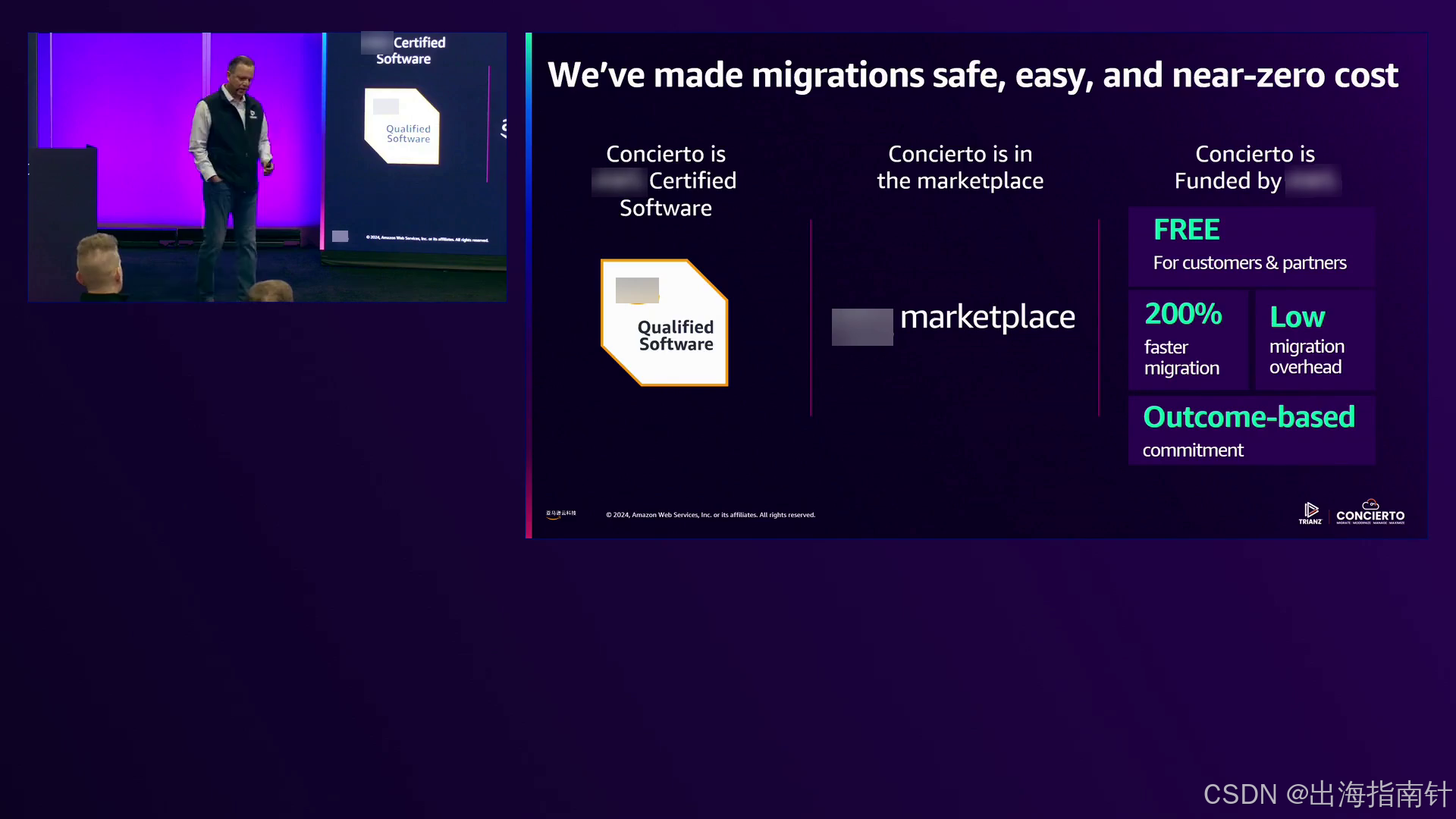Select the FREE for customers & partners tile
The height and width of the screenshot is (819, 1456).
(1251, 246)
